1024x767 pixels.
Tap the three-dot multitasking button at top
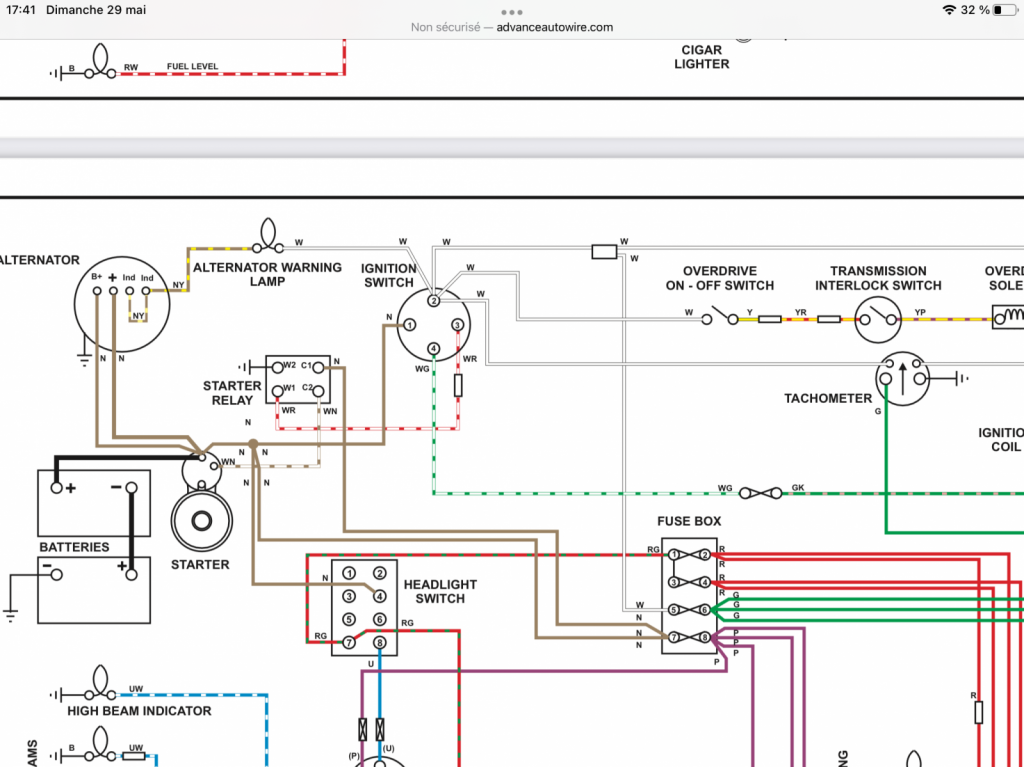(511, 12)
